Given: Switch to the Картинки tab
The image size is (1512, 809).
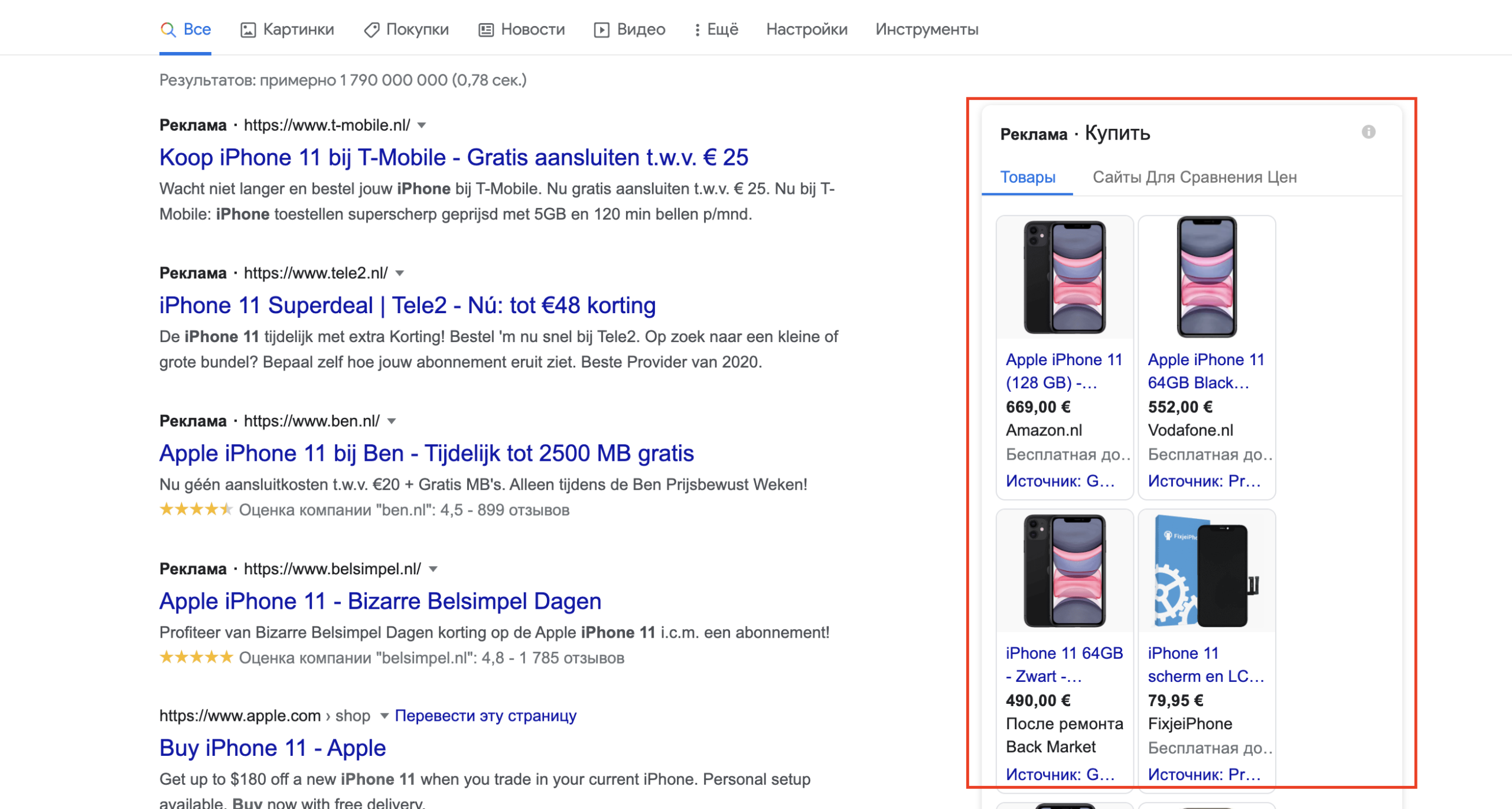Looking at the screenshot, I should (x=287, y=29).
